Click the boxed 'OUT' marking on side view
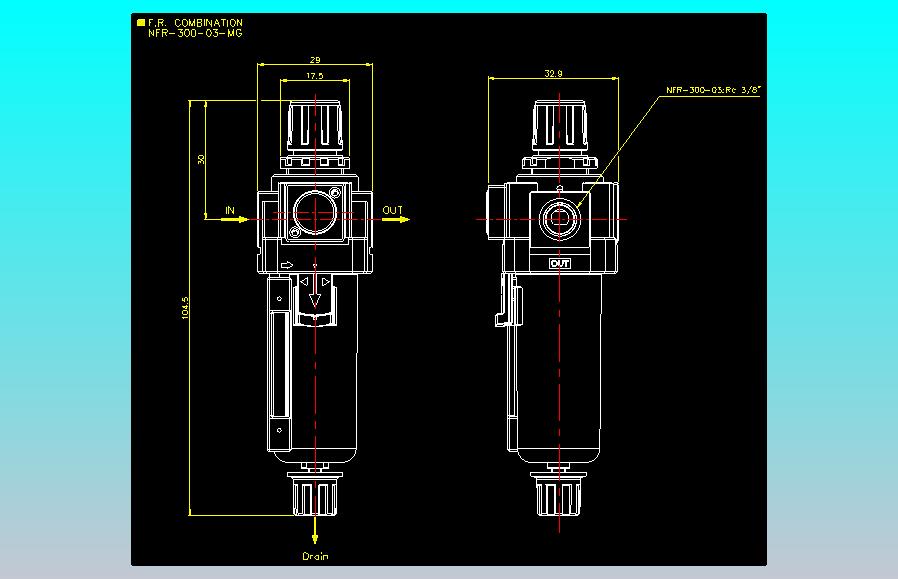This screenshot has height=579, width=898. (x=560, y=263)
